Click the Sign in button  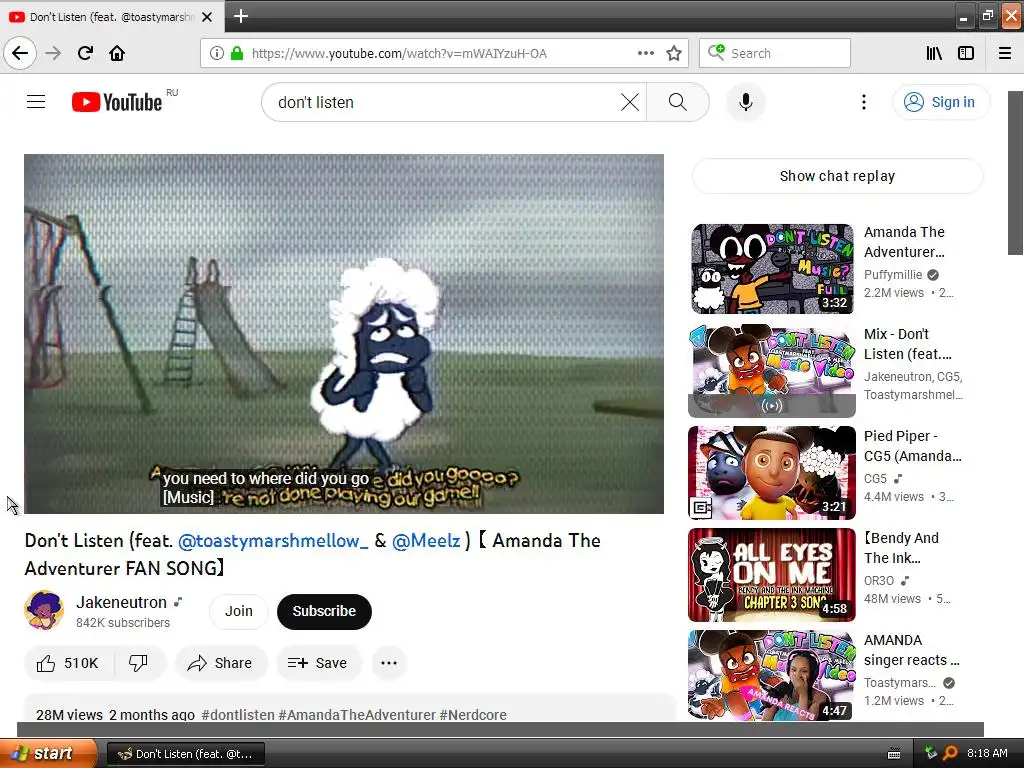tap(941, 102)
